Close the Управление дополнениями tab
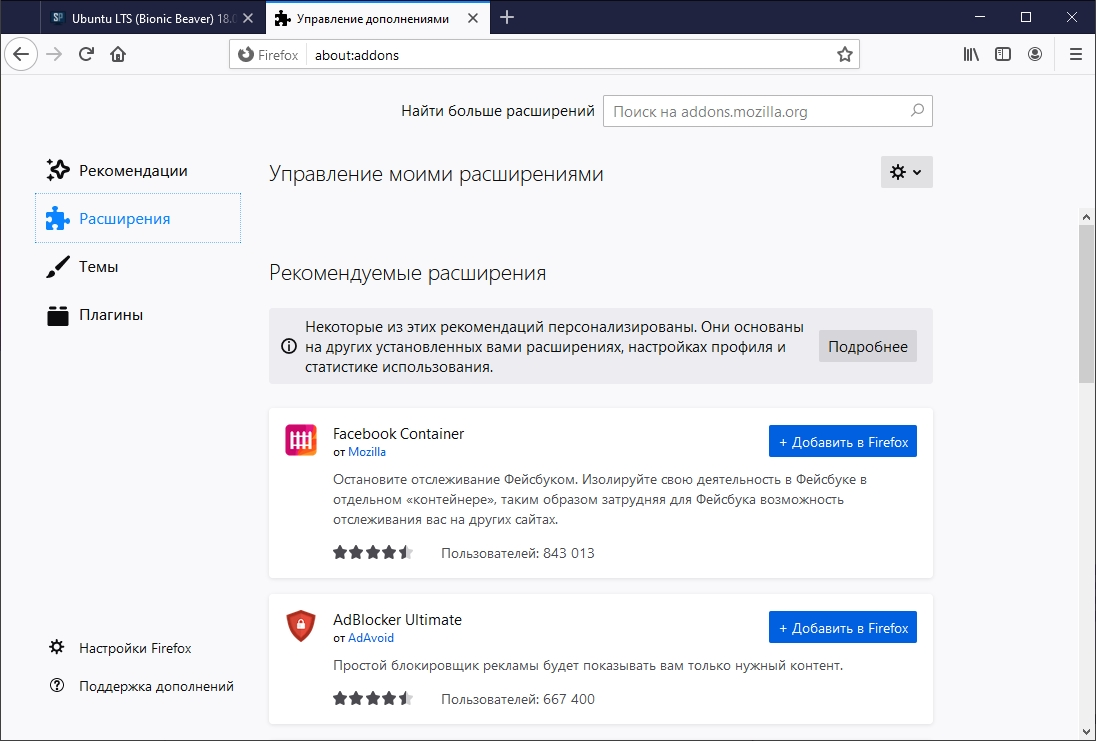The height and width of the screenshot is (741, 1096). [473, 18]
